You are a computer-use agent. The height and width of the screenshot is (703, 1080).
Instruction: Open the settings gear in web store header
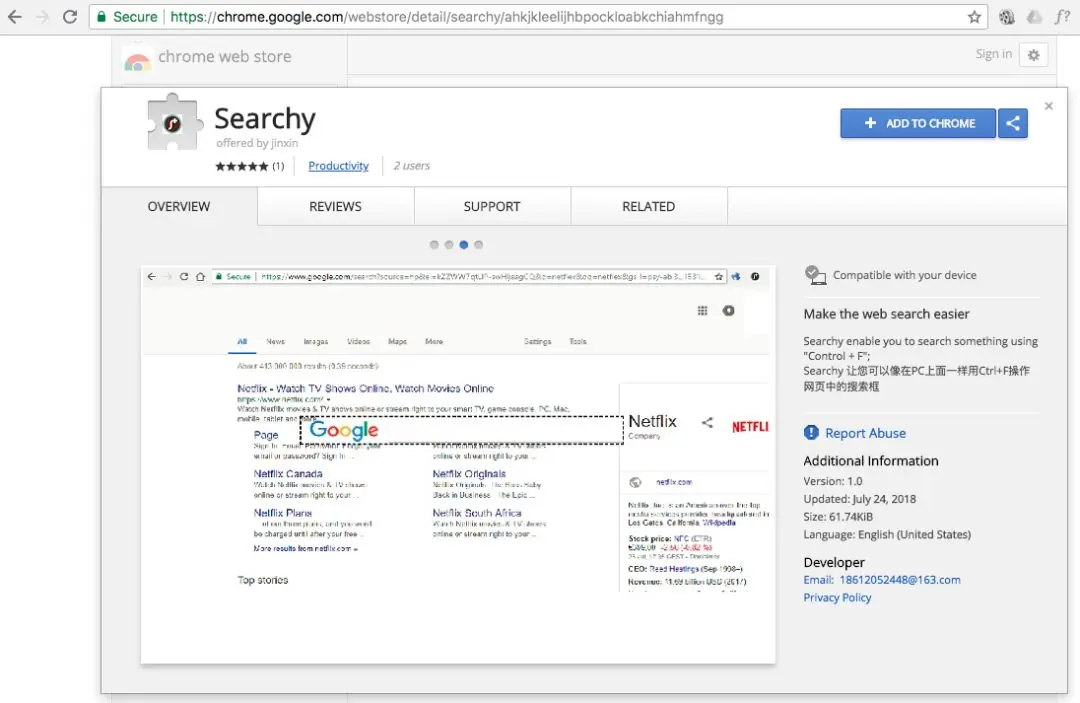coord(1033,55)
